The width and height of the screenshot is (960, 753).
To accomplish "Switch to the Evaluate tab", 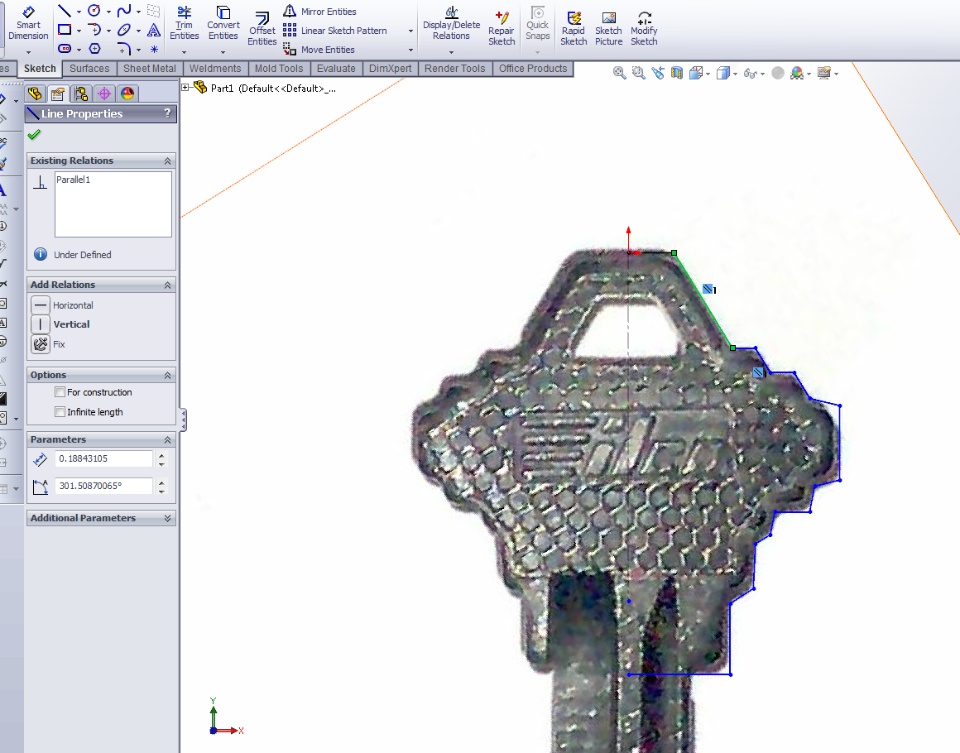I will click(x=336, y=69).
